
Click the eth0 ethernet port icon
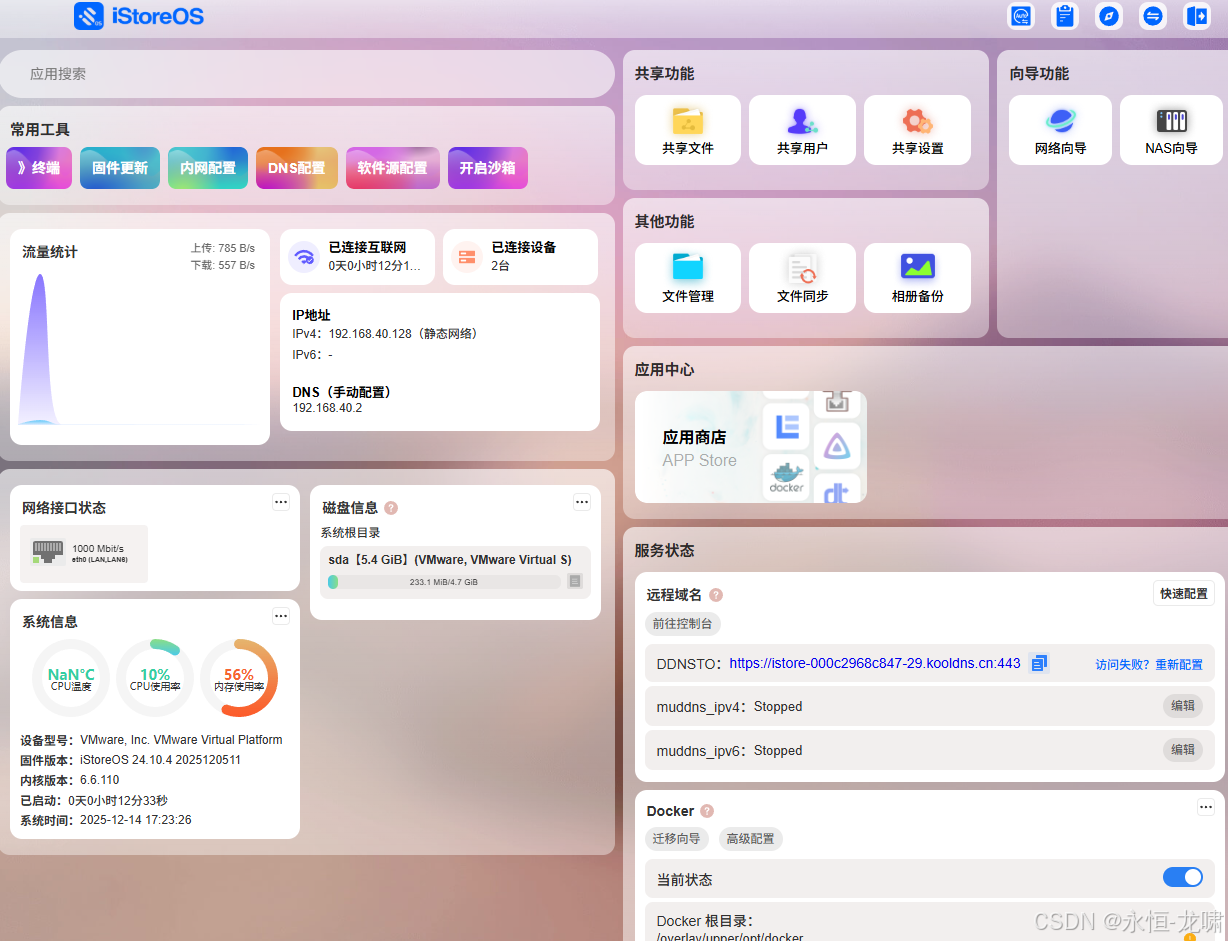48,551
